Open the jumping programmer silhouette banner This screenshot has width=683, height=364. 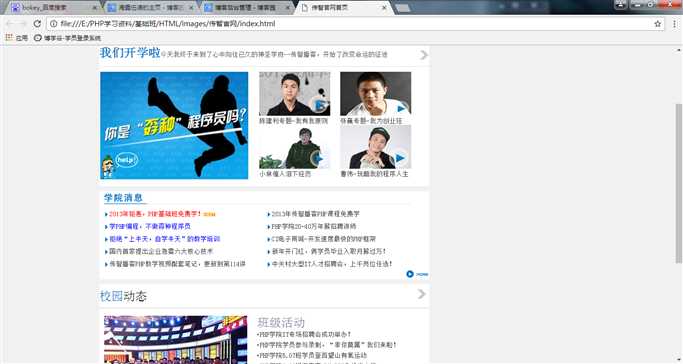coord(174,125)
